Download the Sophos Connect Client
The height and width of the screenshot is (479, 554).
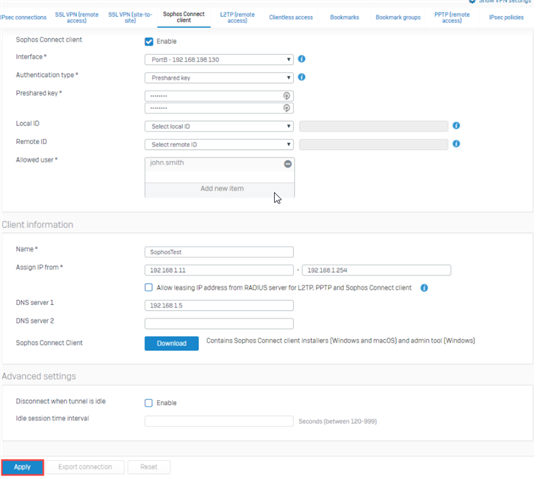pos(171,343)
